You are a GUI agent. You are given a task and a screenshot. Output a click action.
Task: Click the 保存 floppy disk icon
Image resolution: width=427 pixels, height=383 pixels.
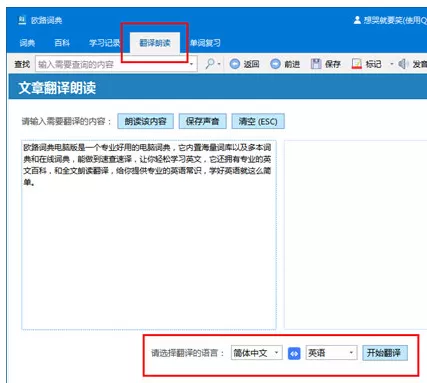pyautogui.click(x=316, y=64)
